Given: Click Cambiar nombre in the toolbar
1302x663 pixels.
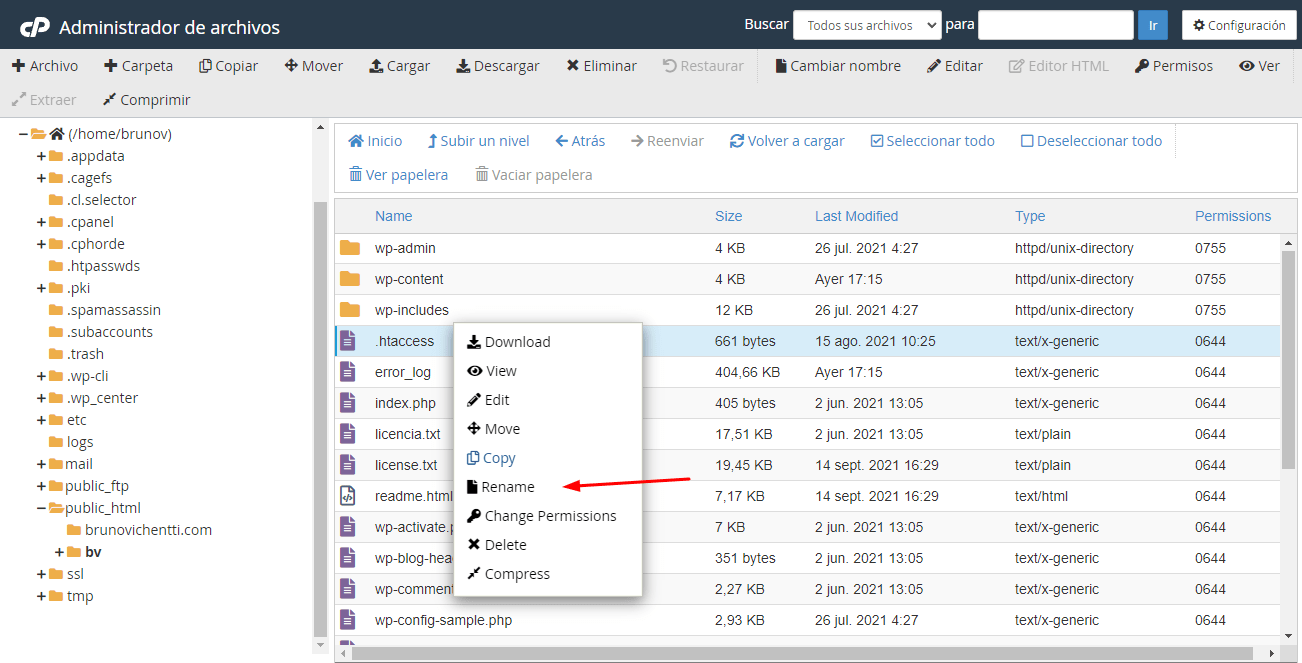Looking at the screenshot, I should point(838,66).
